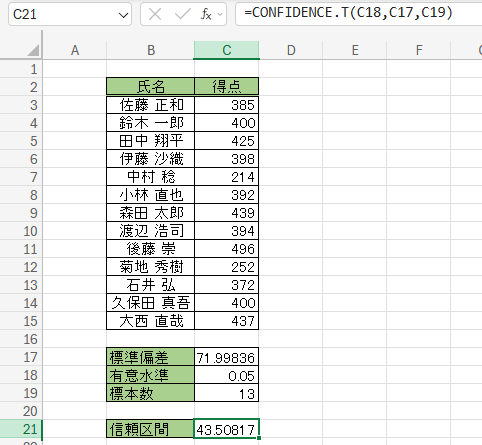Click the Name Box showing C21
Screen dimensions: 482x445
70,14
